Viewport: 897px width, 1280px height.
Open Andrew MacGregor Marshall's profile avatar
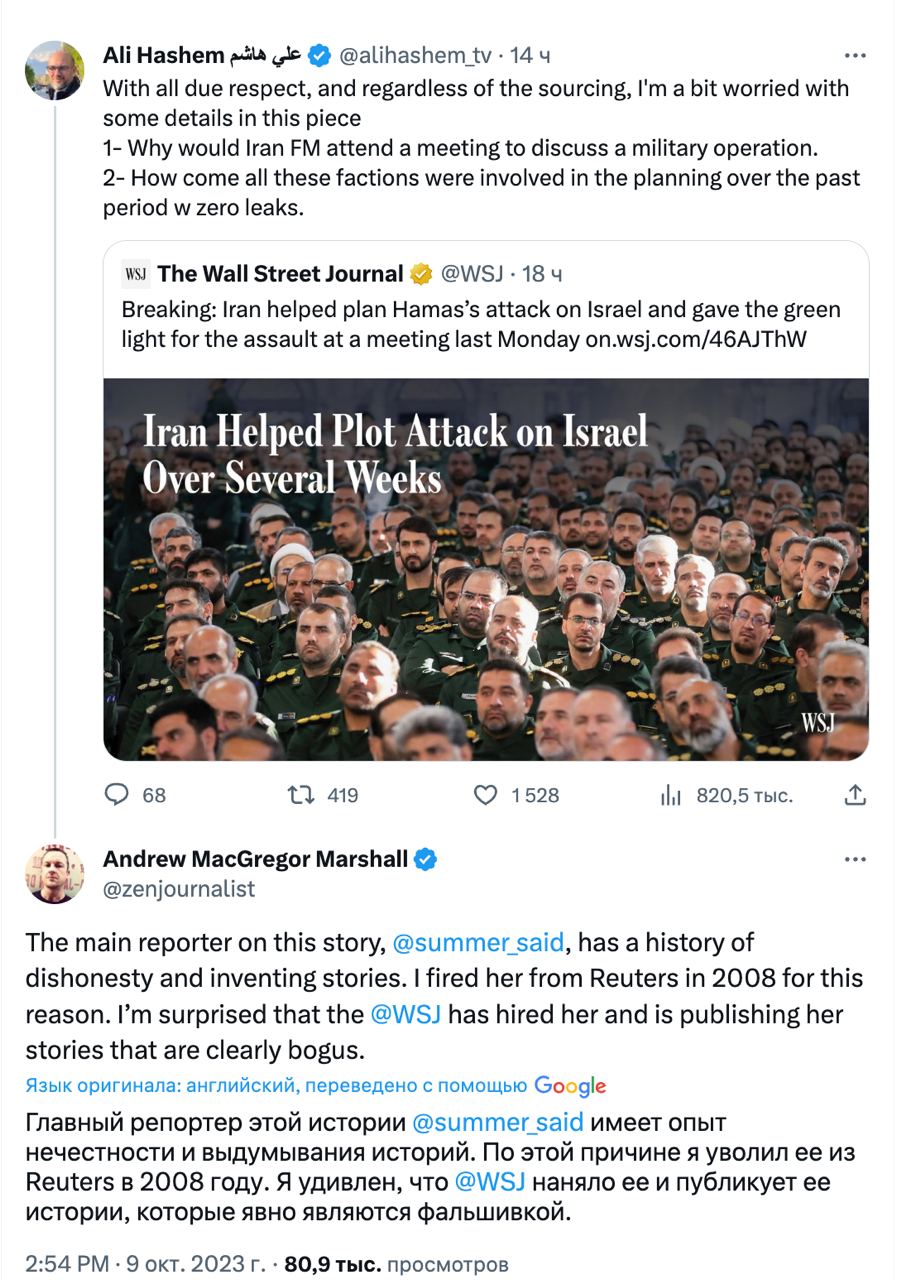pos(55,873)
